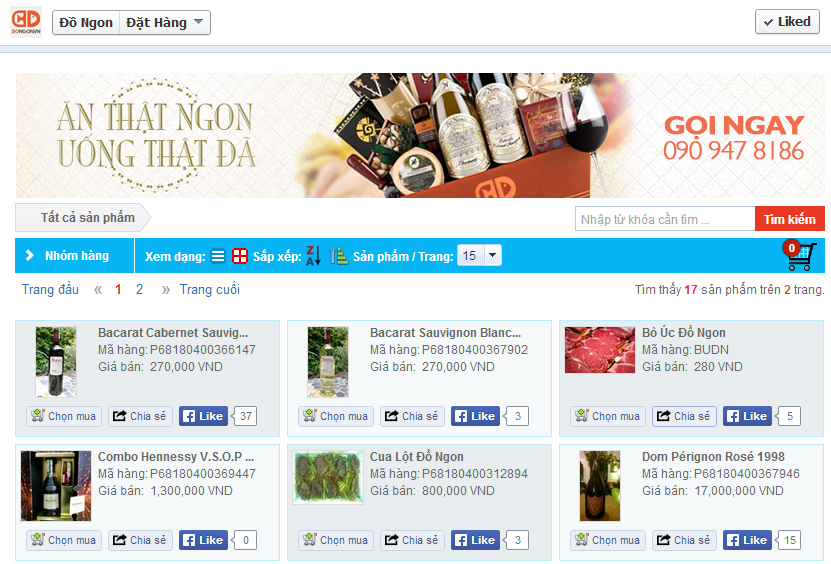This screenshot has width=831, height=564.
Task: Select page 1 in pagination
Action: click(118, 289)
